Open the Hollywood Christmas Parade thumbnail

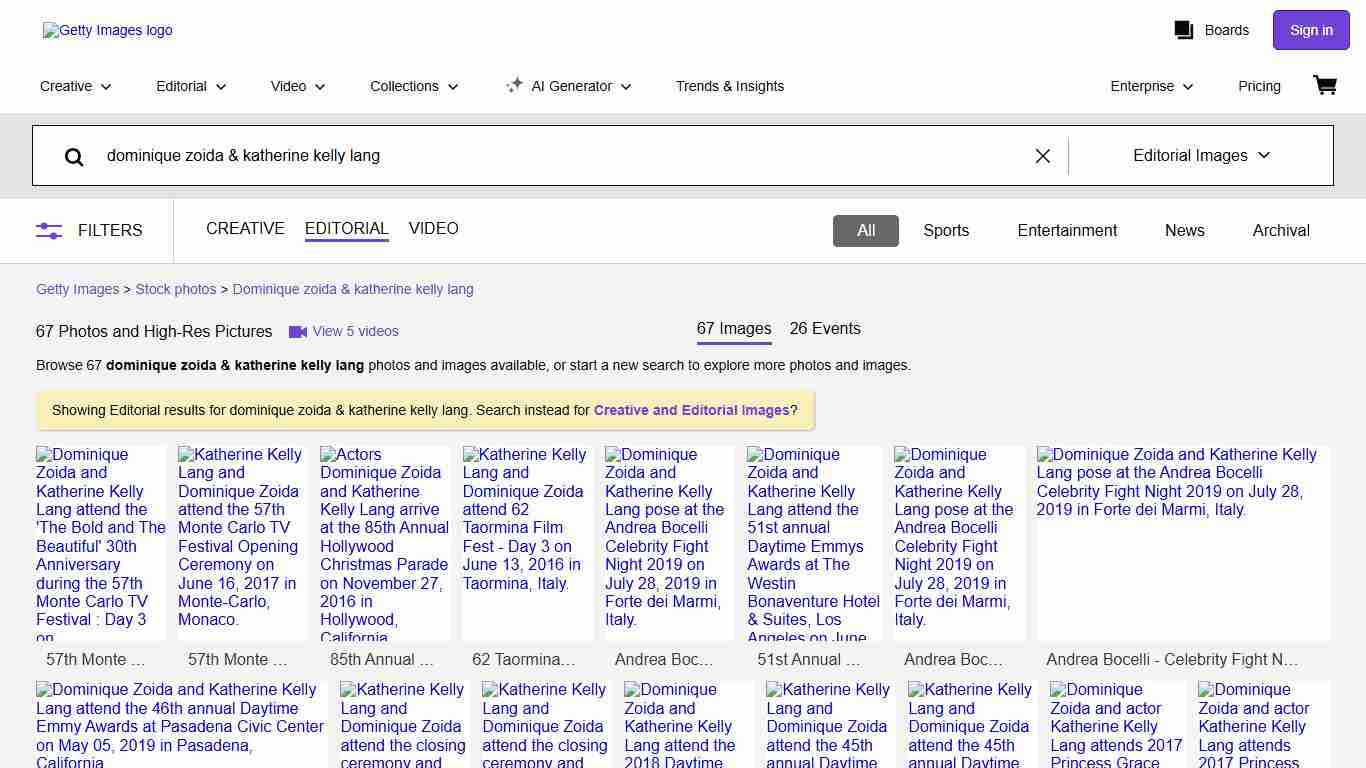point(384,543)
